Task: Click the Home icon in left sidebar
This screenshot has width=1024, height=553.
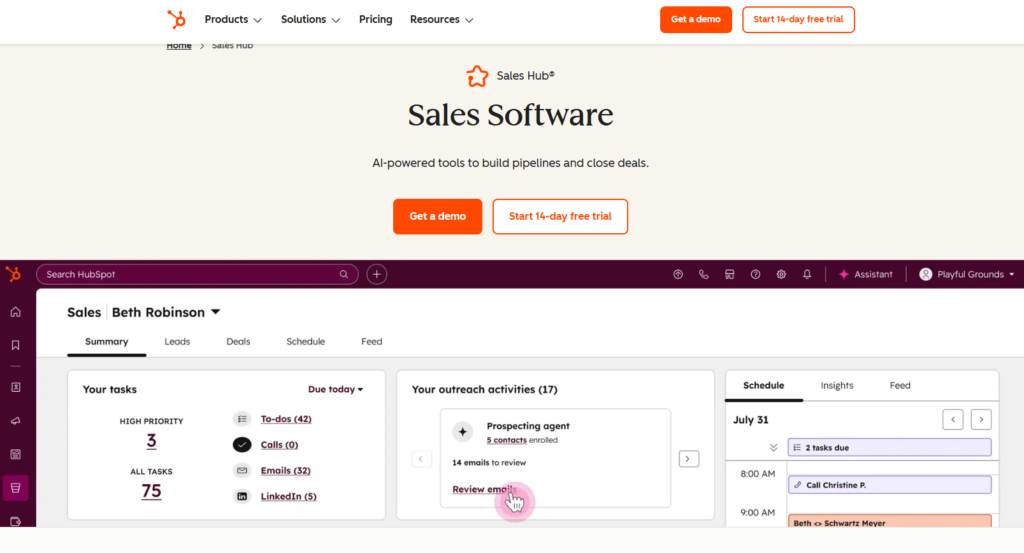Action: point(16,312)
